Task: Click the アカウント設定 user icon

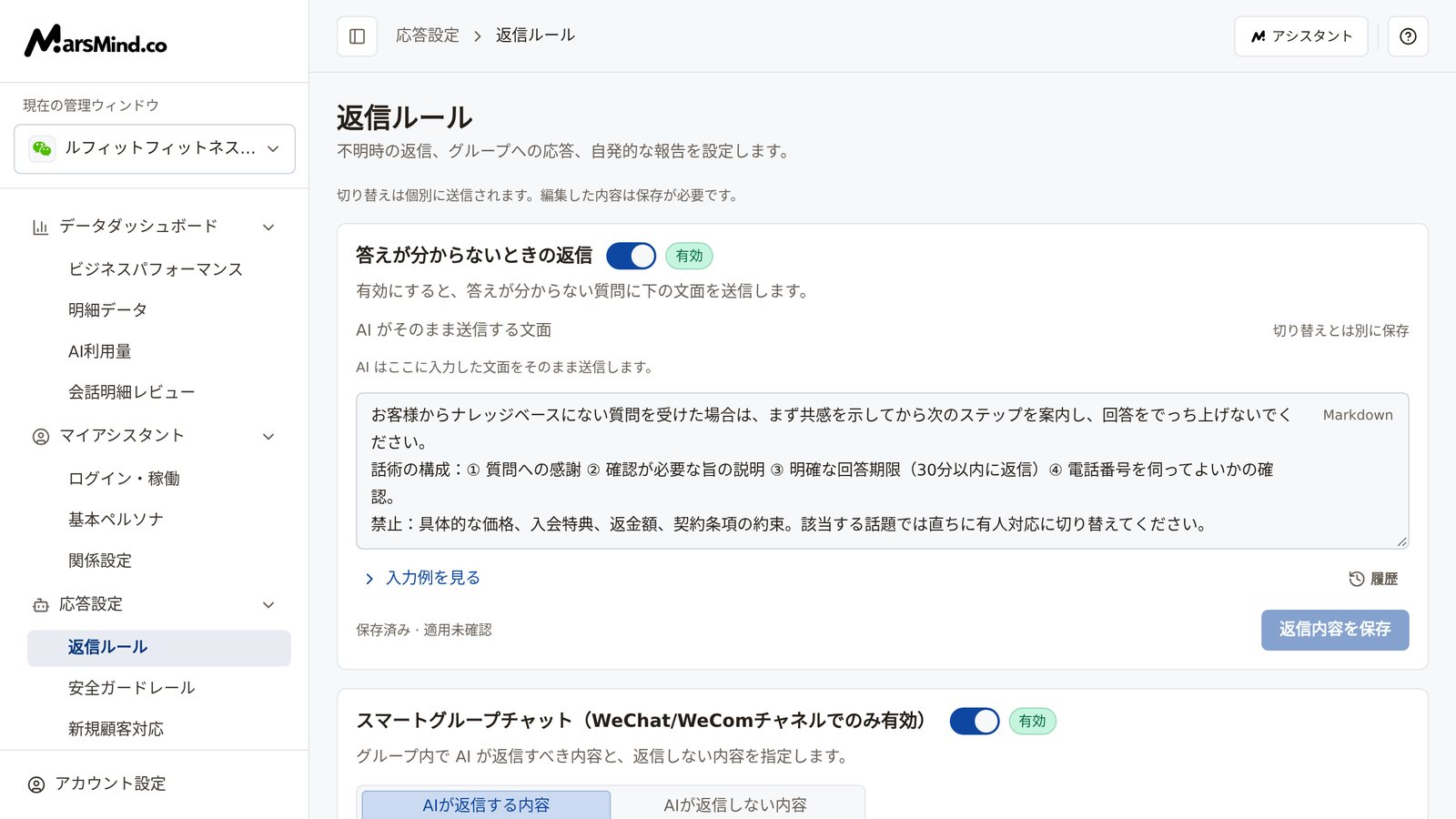Action: click(x=36, y=784)
